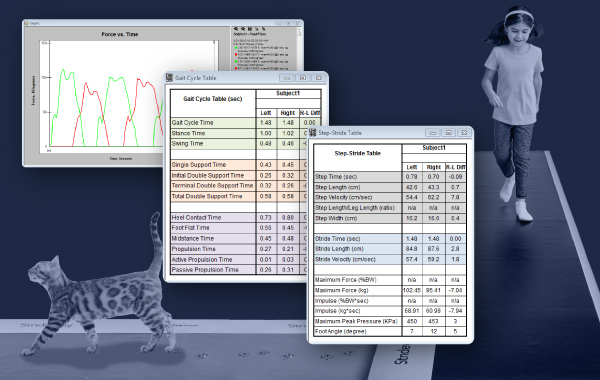600x380 pixels.
Task: Click the '68.91' impulse cell
Action: pos(412,311)
